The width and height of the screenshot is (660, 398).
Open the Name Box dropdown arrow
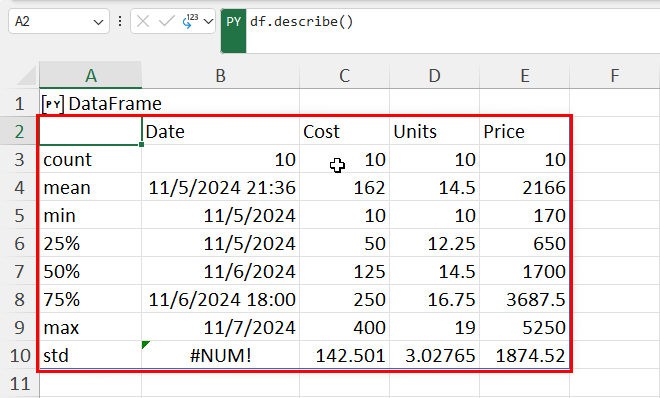coord(98,22)
